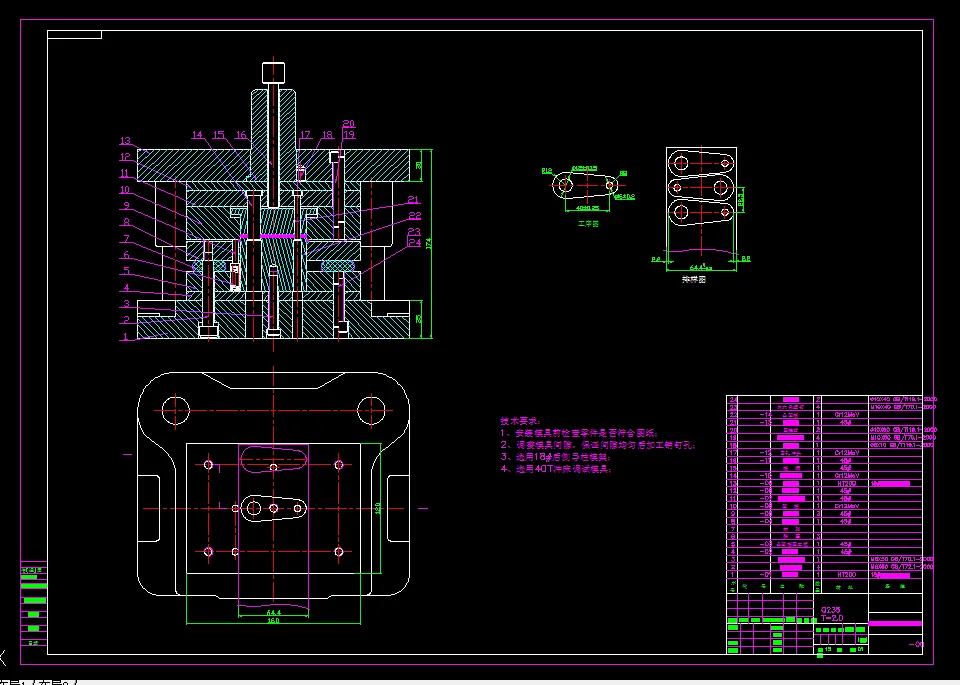The height and width of the screenshot is (685, 960).
Task: Click balloon label 23 beside the section view
Action: 414,232
